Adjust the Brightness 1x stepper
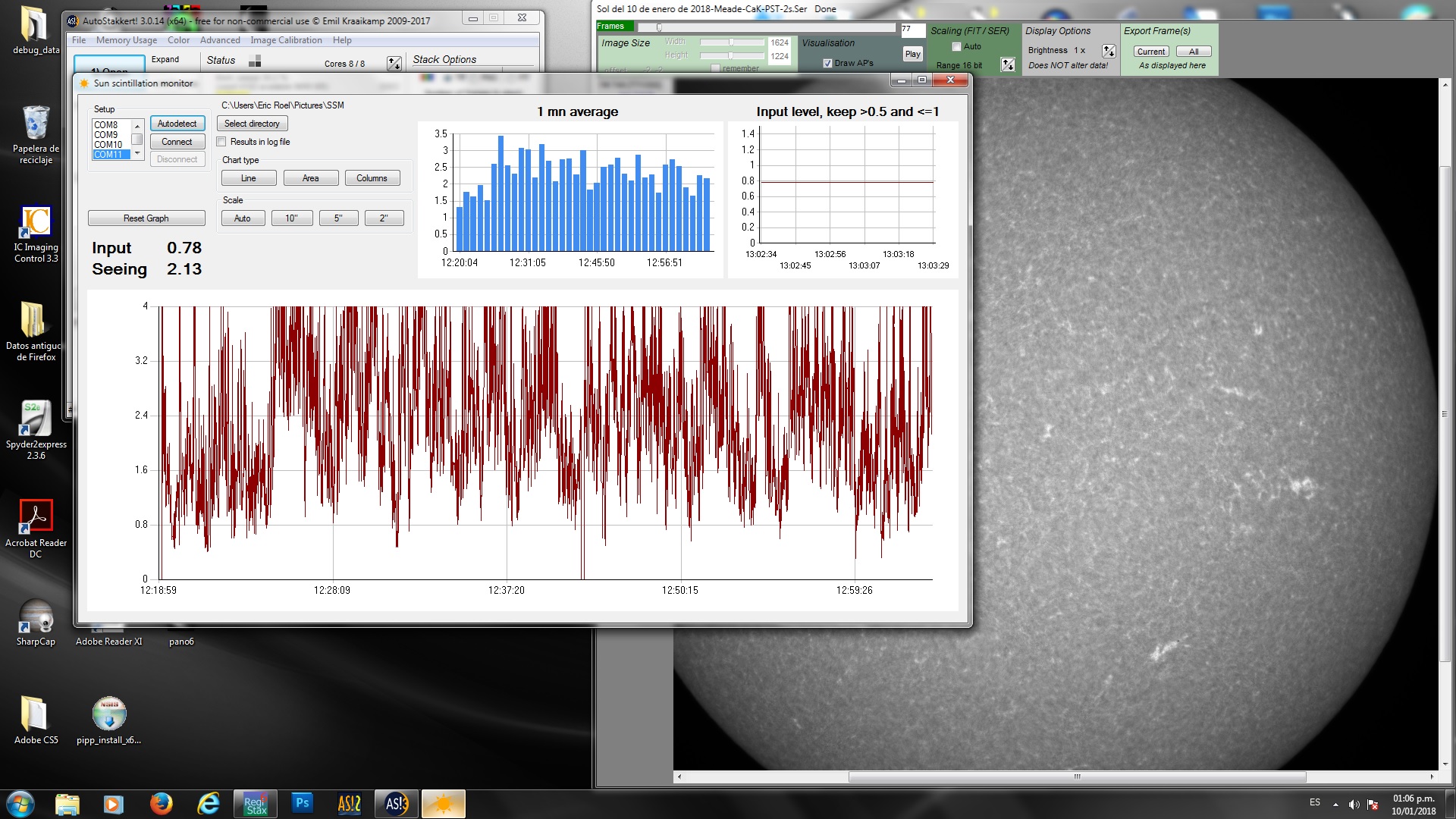The width and height of the screenshot is (1456, 819). tap(1109, 51)
